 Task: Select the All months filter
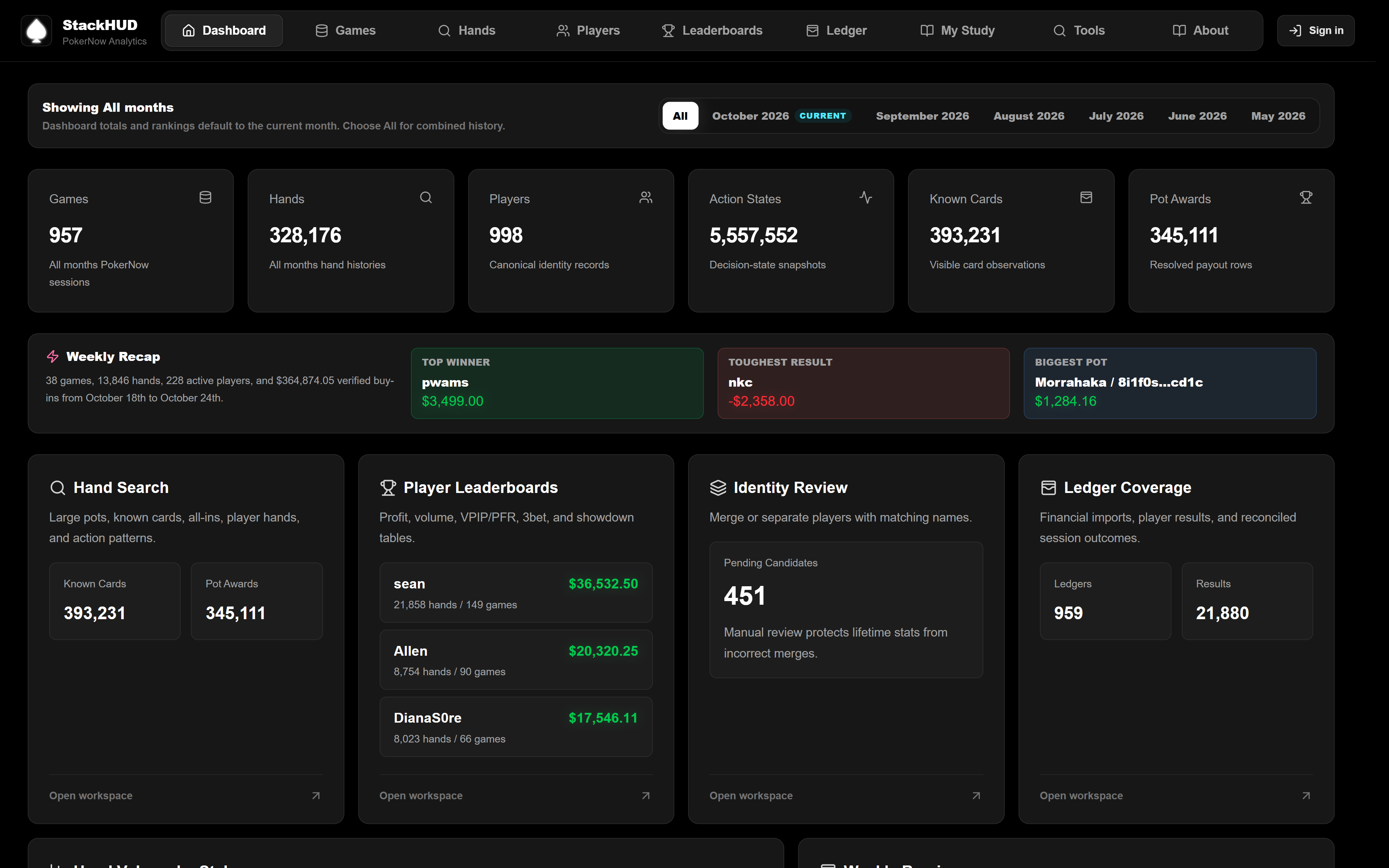pyautogui.click(x=680, y=116)
